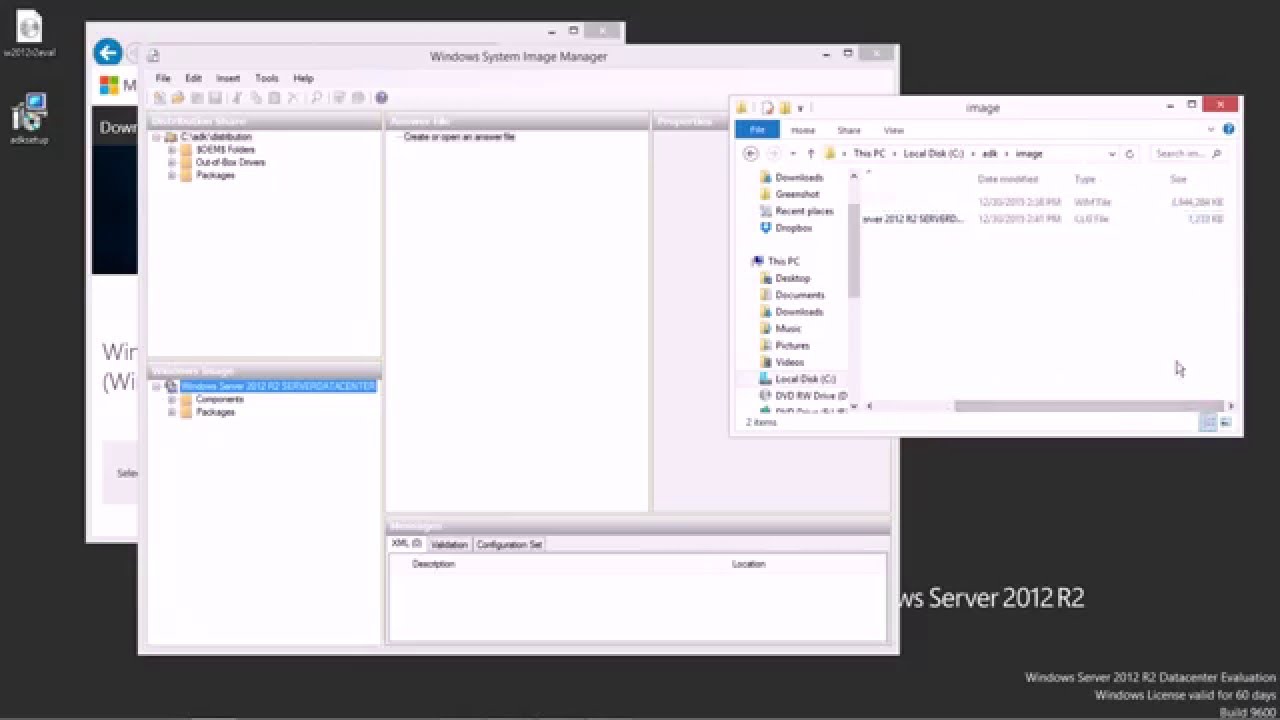1280x720 pixels.
Task: Select Windows Server 2012 R2 SERVERDATACENTER image node
Action: [x=278, y=386]
